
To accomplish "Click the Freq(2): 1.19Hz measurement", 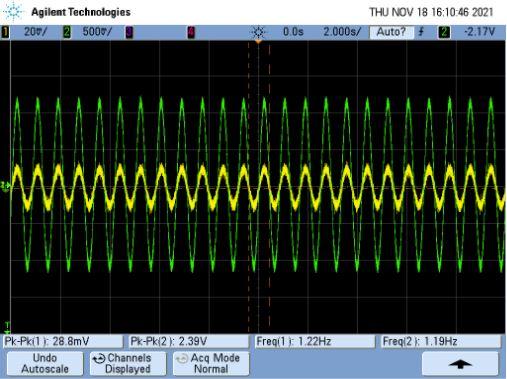I will (x=441, y=342).
